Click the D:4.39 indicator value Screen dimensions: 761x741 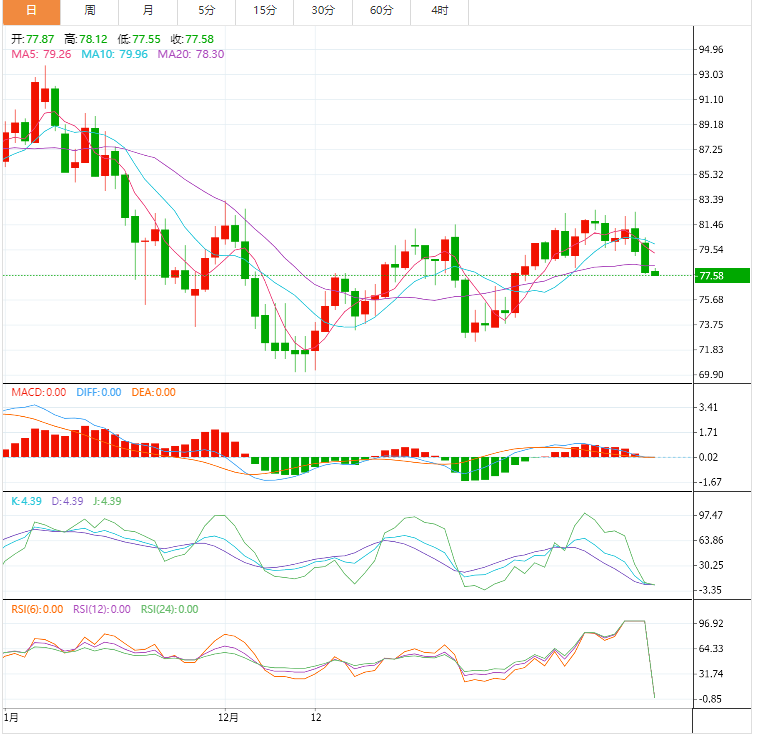pos(67,501)
